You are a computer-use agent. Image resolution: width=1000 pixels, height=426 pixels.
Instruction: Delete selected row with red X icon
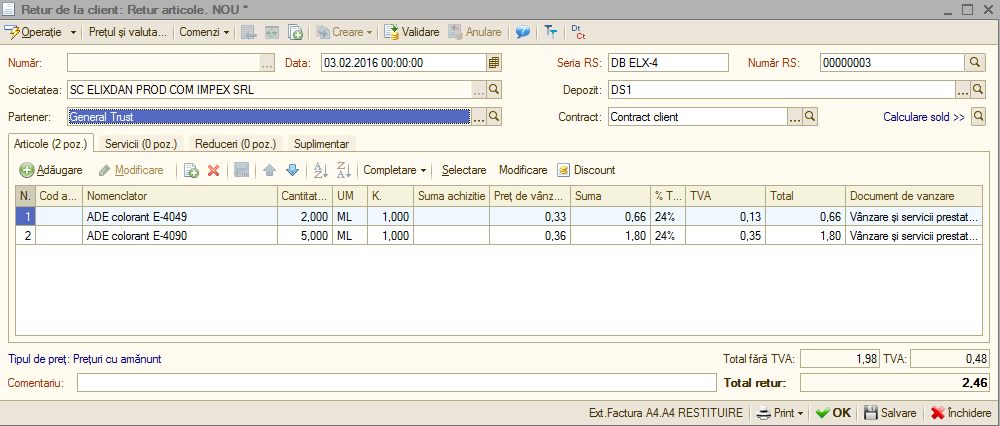pos(214,170)
